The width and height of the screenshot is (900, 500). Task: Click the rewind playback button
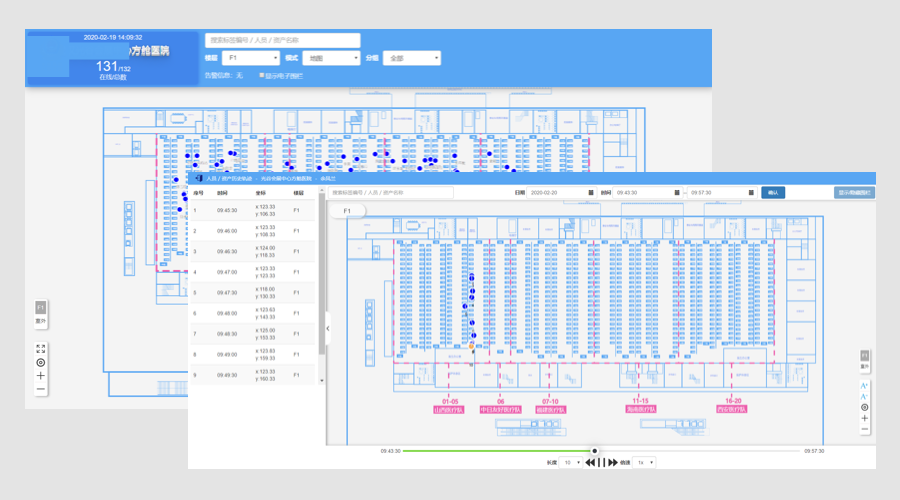tap(590, 463)
